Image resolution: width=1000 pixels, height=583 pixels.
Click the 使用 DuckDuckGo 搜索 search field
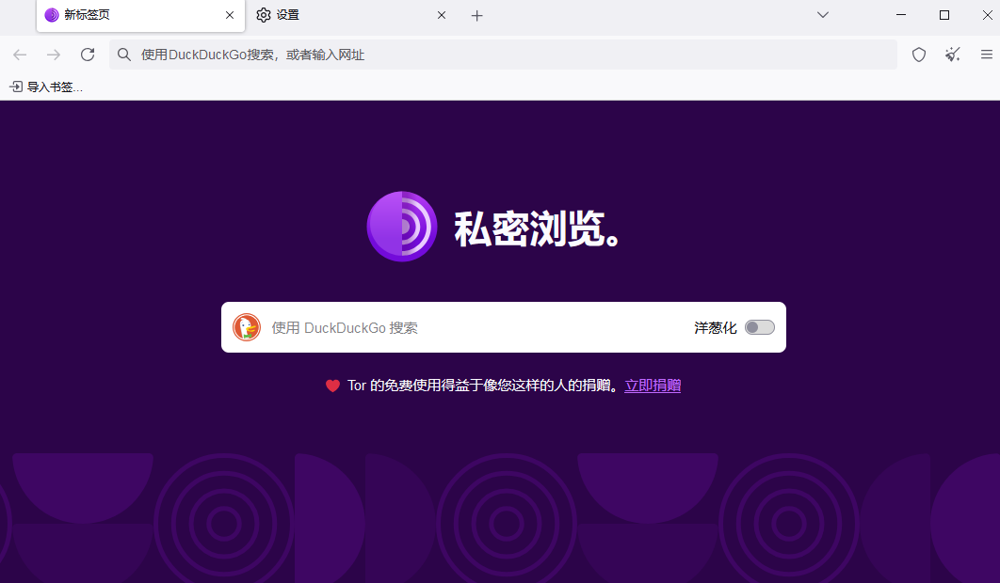click(470, 327)
